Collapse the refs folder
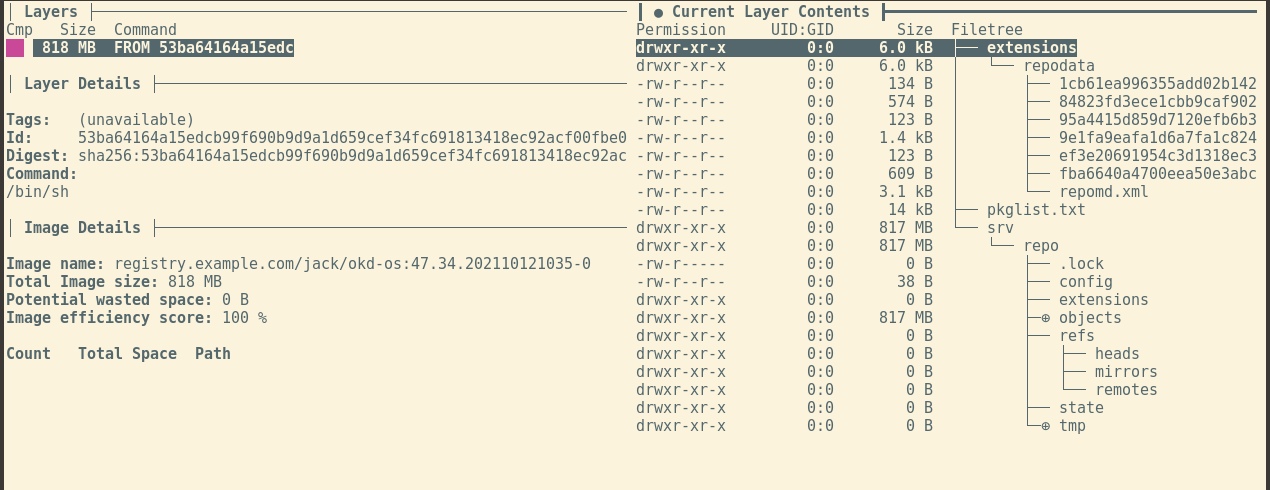Image resolution: width=1270 pixels, height=490 pixels. (x=1076, y=336)
